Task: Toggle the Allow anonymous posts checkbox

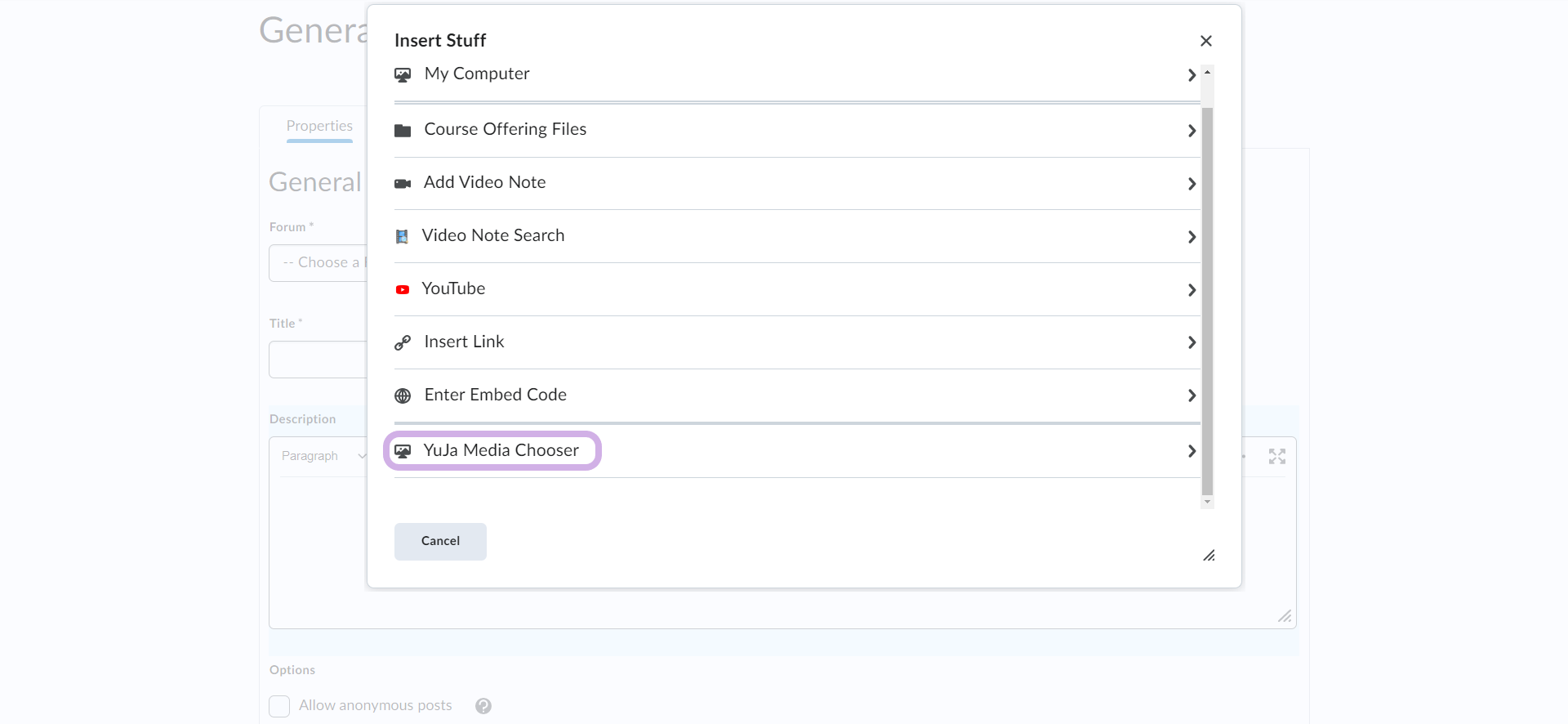Action: 279,706
